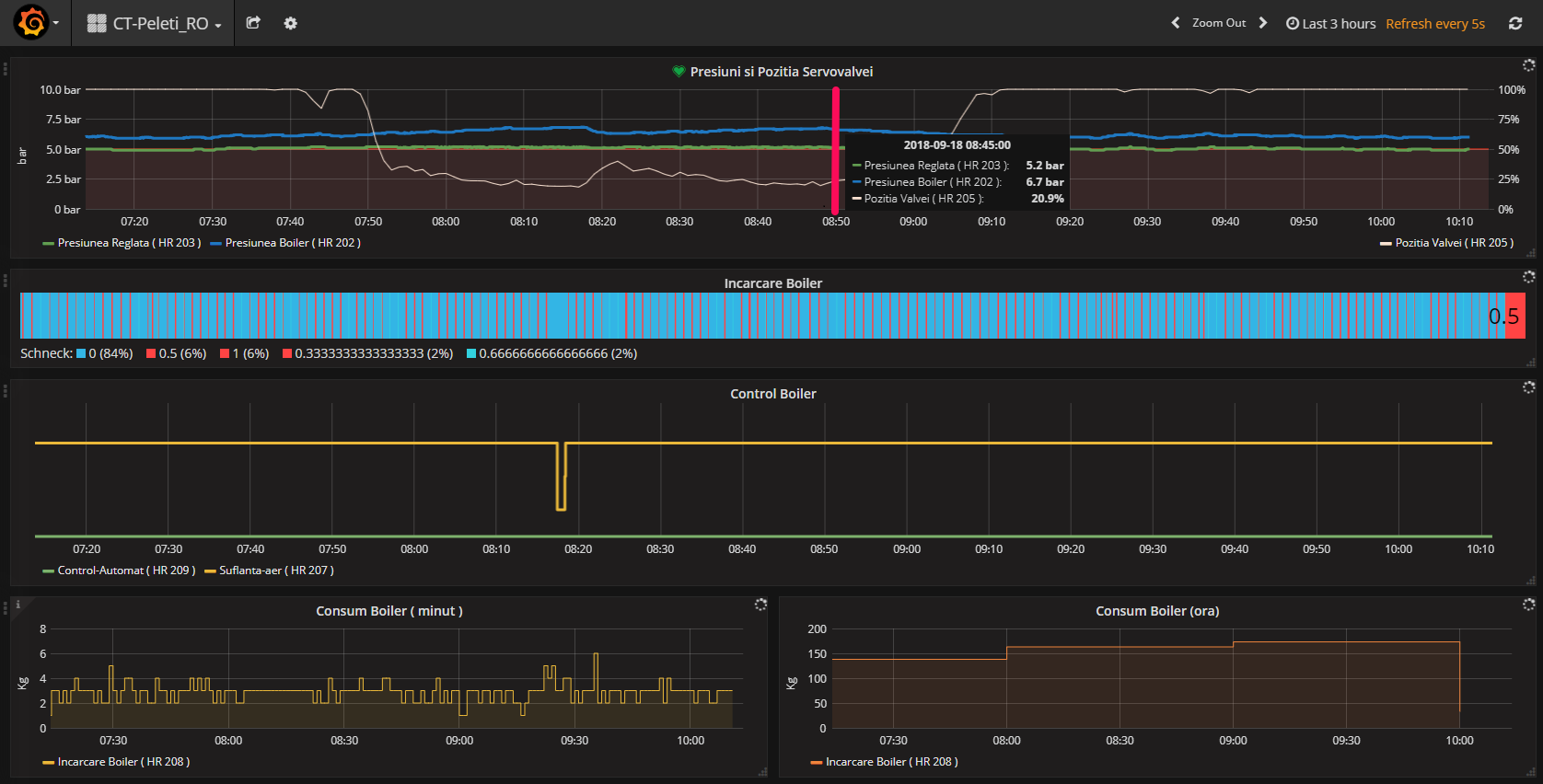1543x784 pixels.
Task: Click resize handle of Consum Boiler (ora) panel
Action: click(1530, 773)
